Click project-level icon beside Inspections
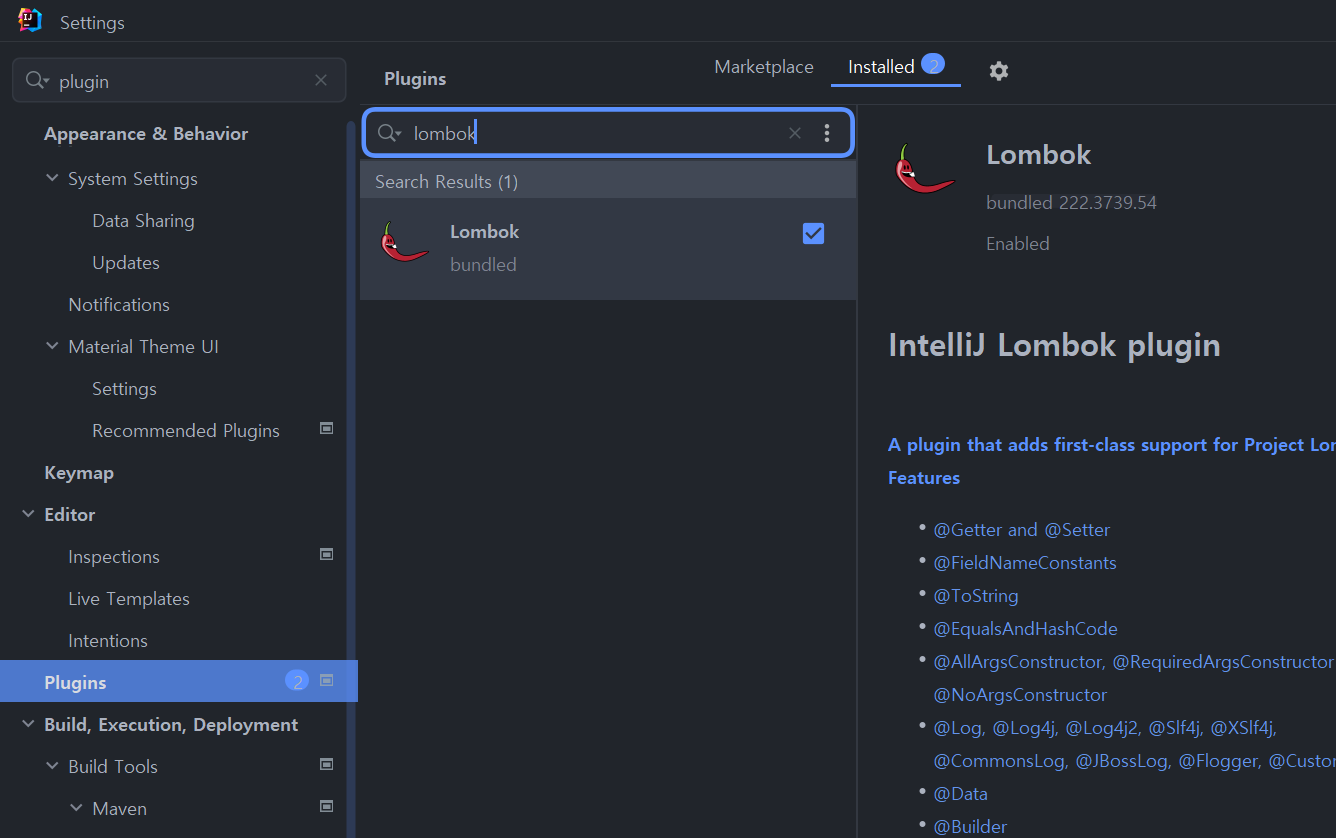The width and height of the screenshot is (1336, 838). [x=326, y=554]
